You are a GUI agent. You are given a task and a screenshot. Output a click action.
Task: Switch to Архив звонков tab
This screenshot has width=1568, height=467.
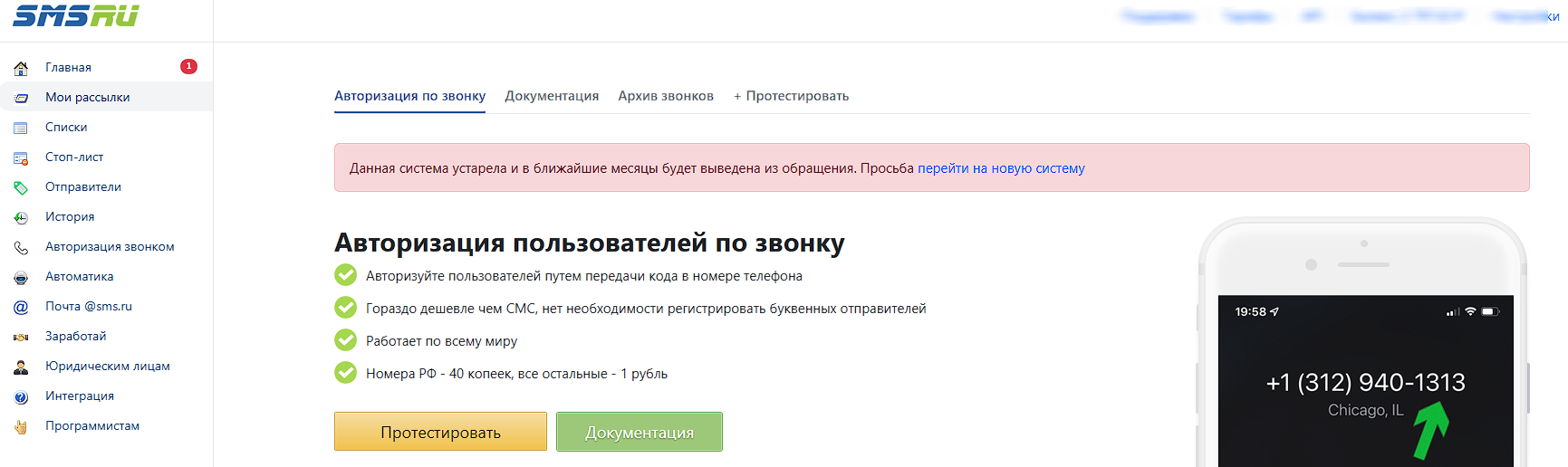click(x=666, y=96)
